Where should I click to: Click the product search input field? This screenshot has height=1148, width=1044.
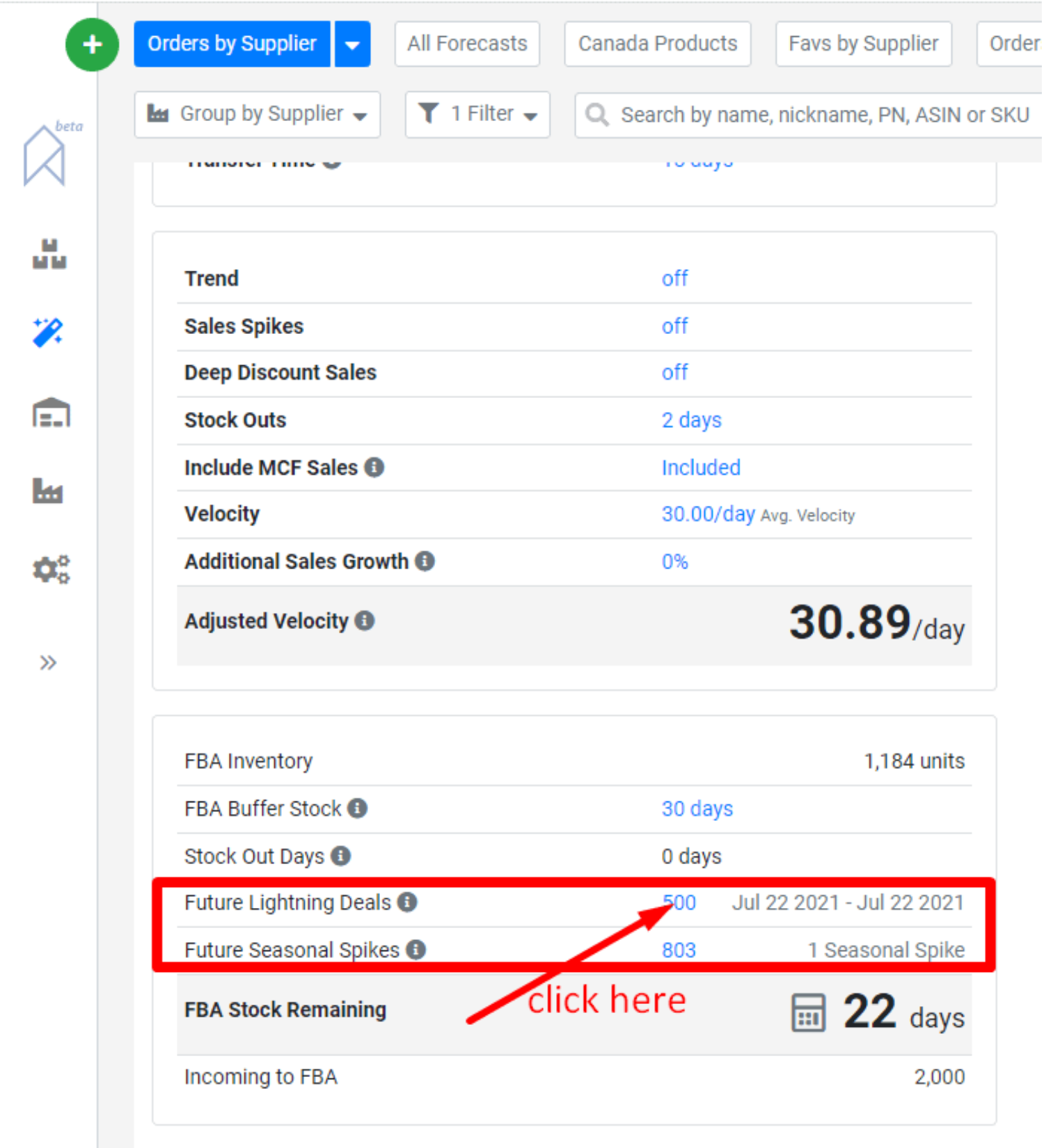coord(821,115)
